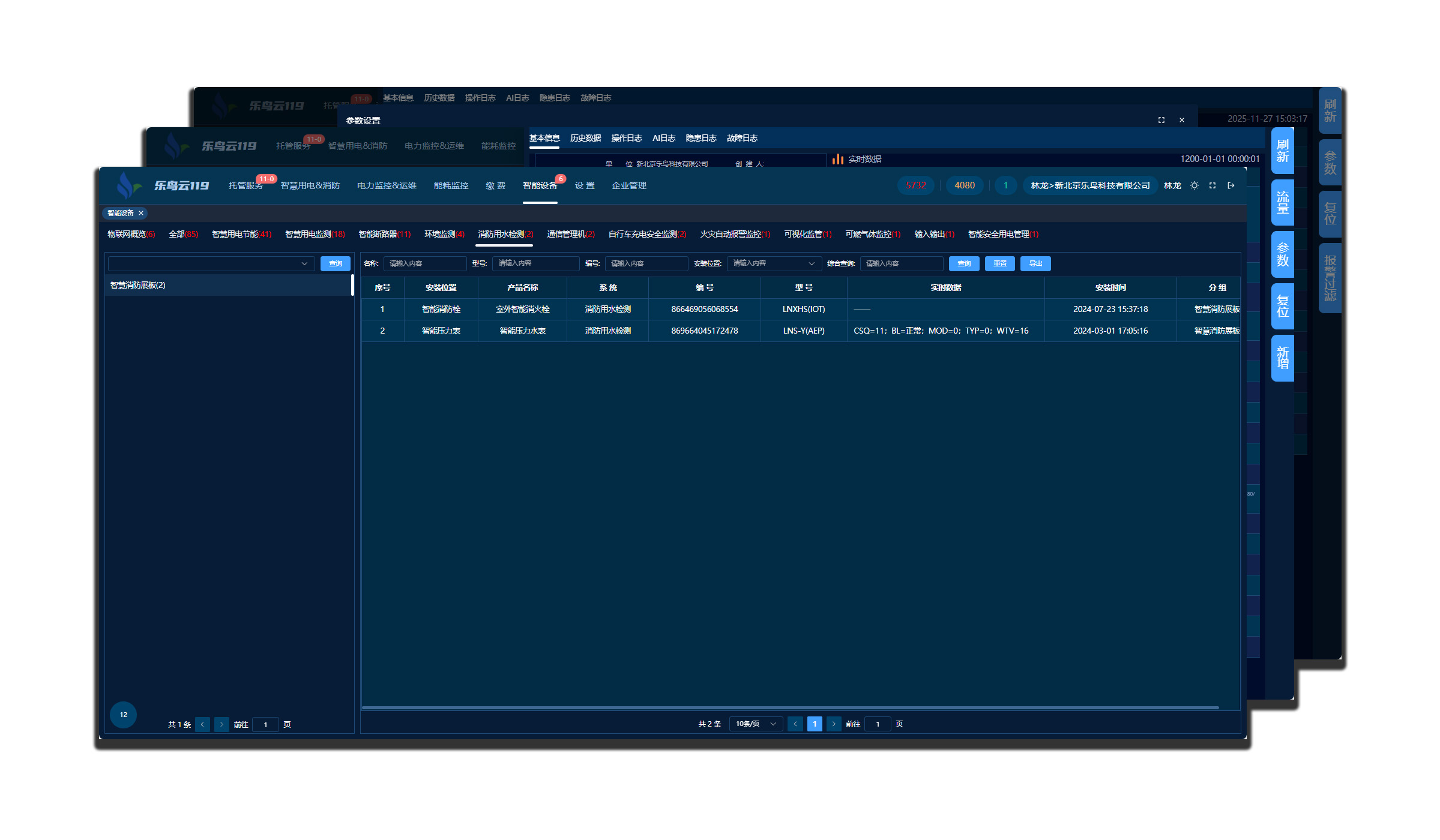Image resolution: width=1440 pixels, height=840 pixels.
Task: Go to next page in device table
Action: (x=834, y=724)
